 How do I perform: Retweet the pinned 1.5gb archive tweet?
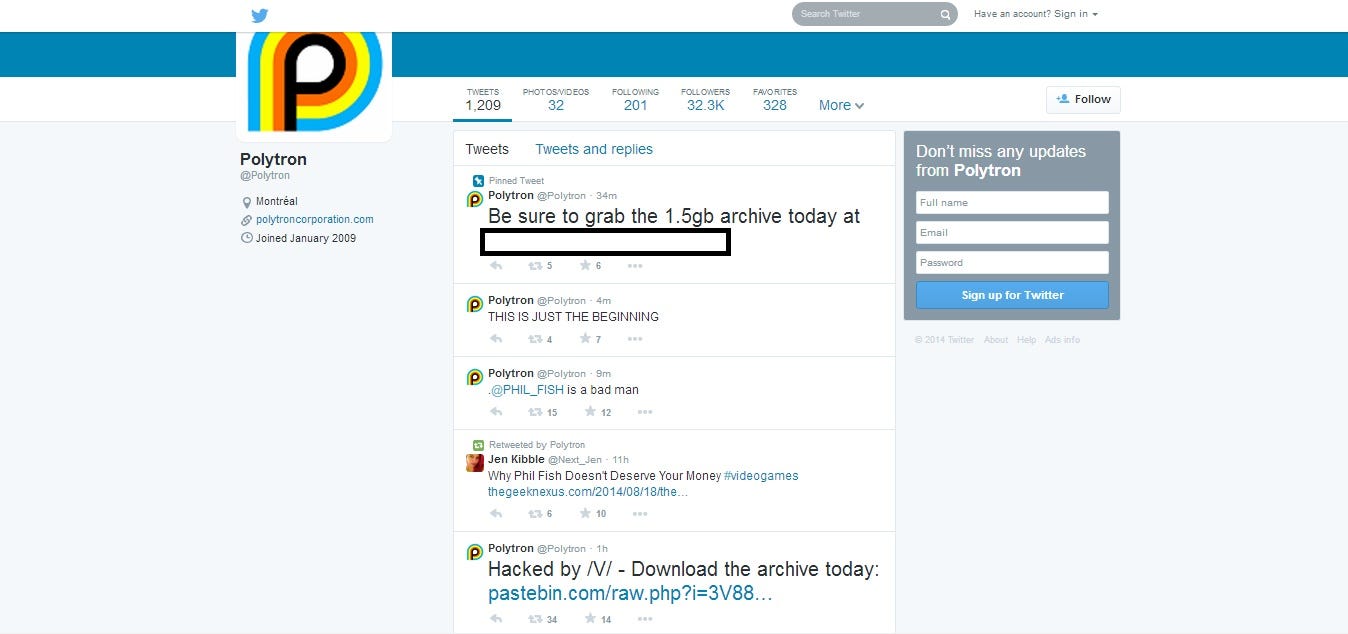click(x=535, y=266)
